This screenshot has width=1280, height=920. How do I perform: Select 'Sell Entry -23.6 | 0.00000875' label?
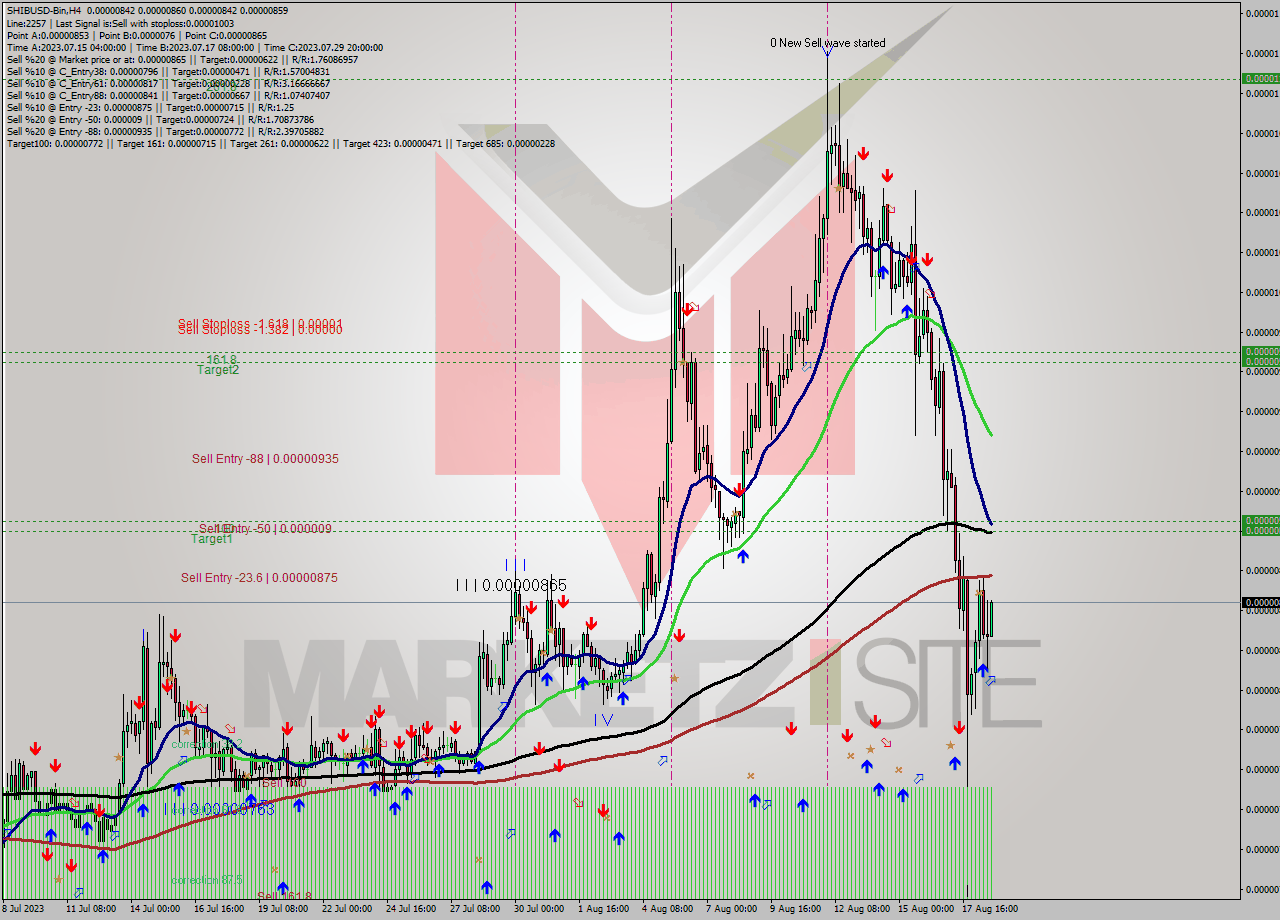pos(259,578)
